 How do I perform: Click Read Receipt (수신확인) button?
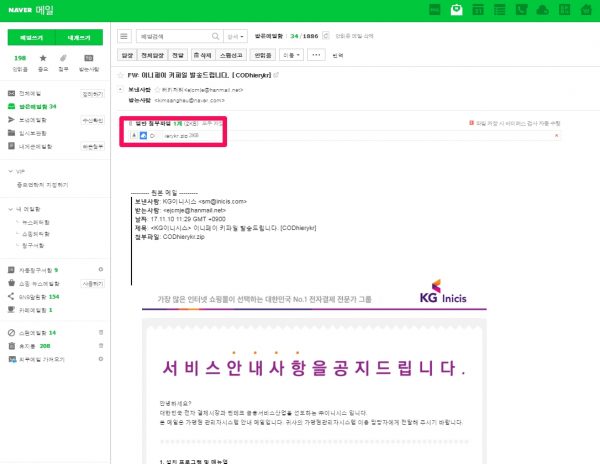pos(93,120)
